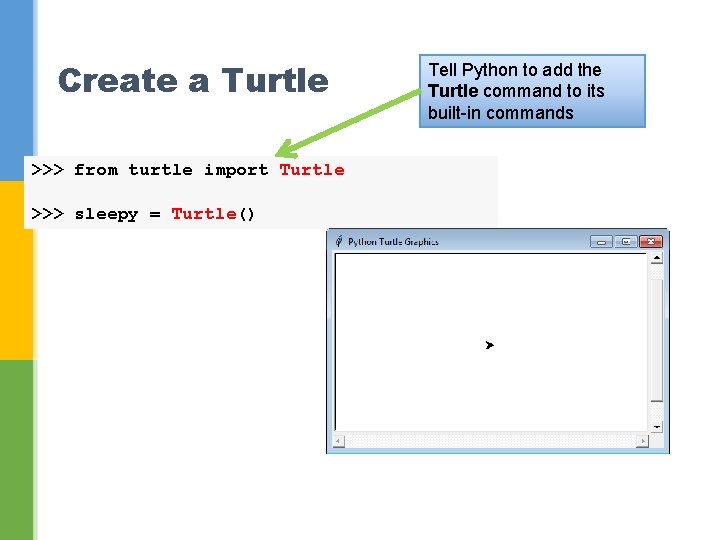Click the horizontal scrollbar right arrow
Viewport: 720px width, 540px height.
click(x=642, y=441)
